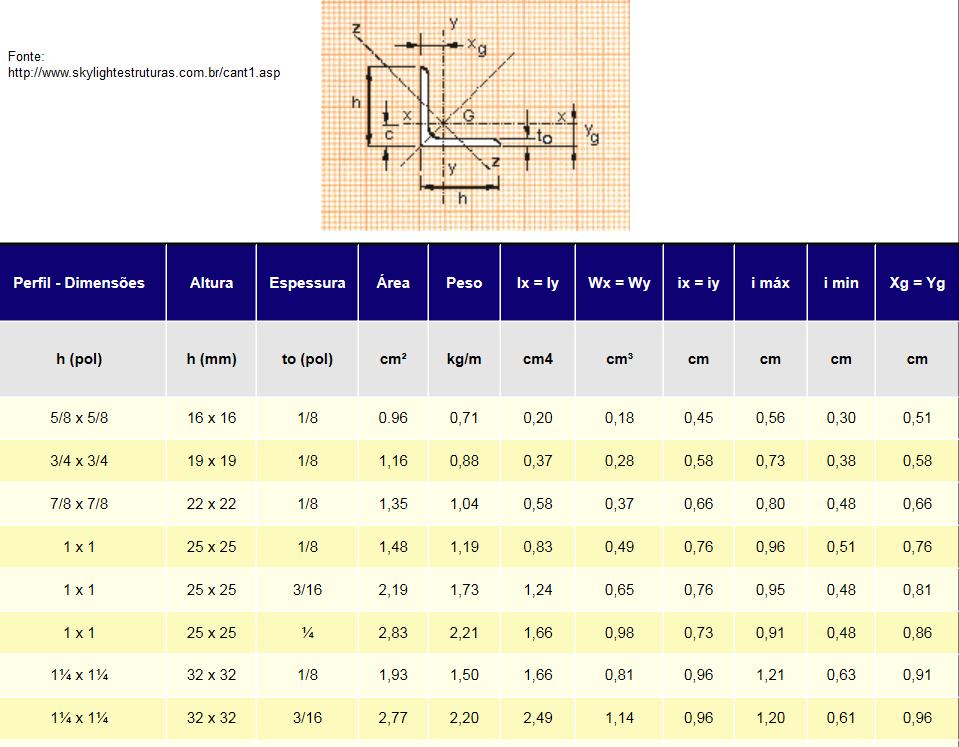Click the 'cm4' units cell
This screenshot has height=747, width=959.
(538, 359)
